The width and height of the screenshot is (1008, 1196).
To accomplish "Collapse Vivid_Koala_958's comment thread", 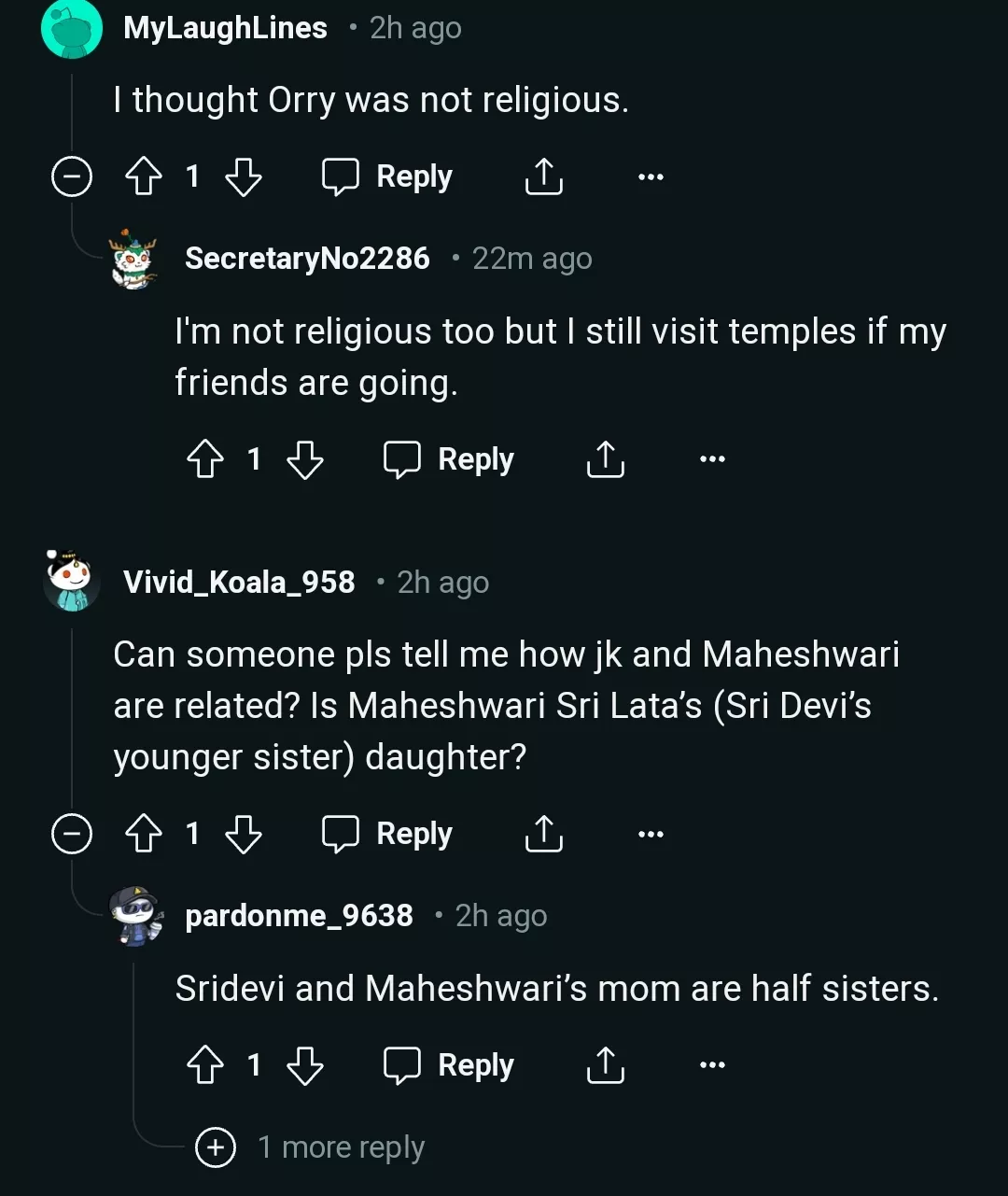I will [72, 834].
